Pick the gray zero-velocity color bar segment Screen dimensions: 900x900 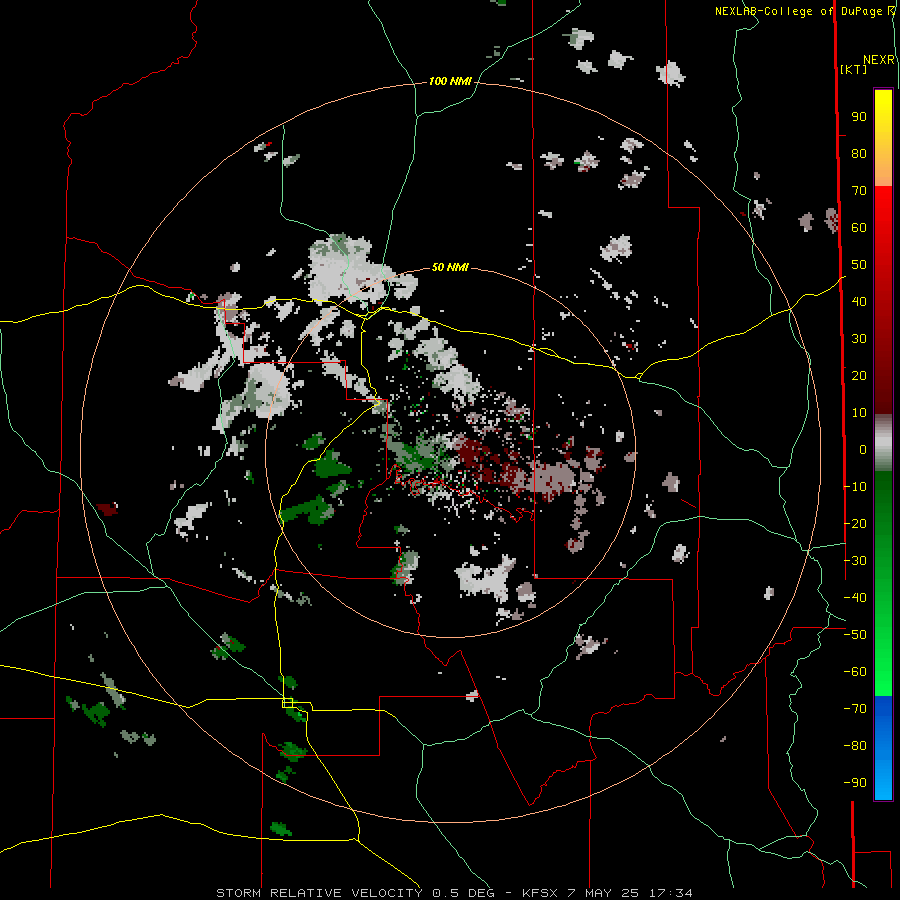pos(883,443)
